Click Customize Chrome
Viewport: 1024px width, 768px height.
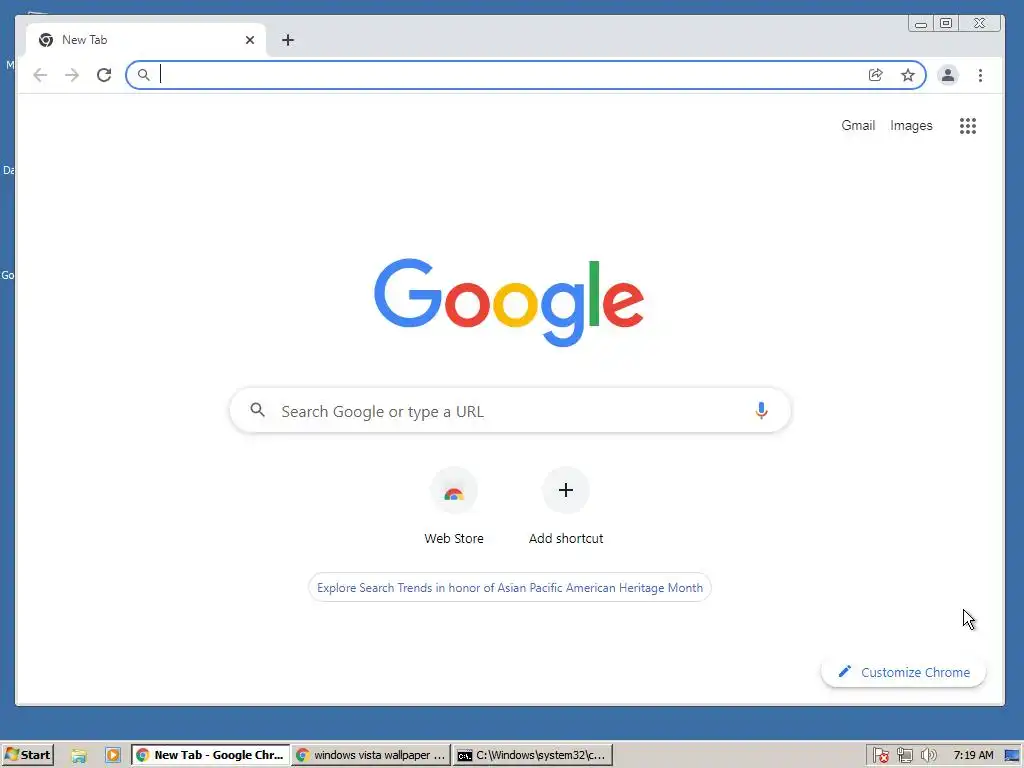tap(903, 672)
